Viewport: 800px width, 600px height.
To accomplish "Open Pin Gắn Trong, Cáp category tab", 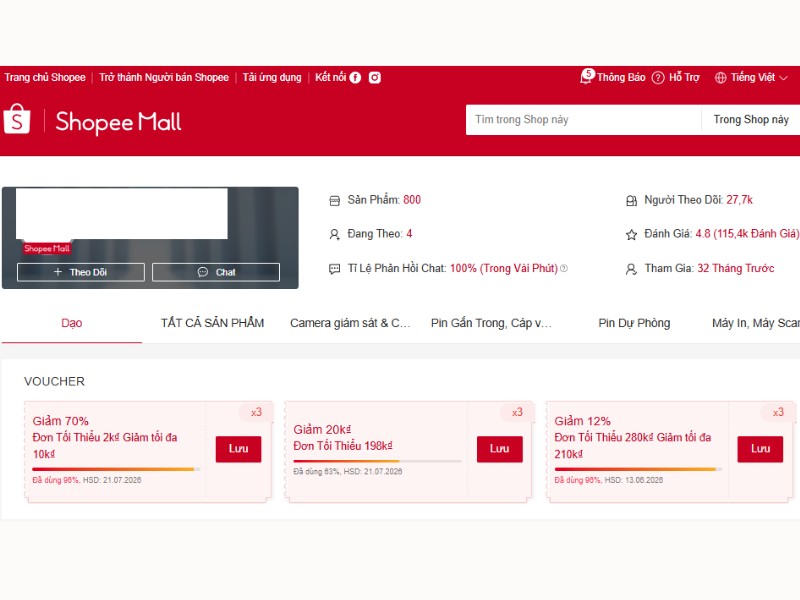I will coord(491,323).
